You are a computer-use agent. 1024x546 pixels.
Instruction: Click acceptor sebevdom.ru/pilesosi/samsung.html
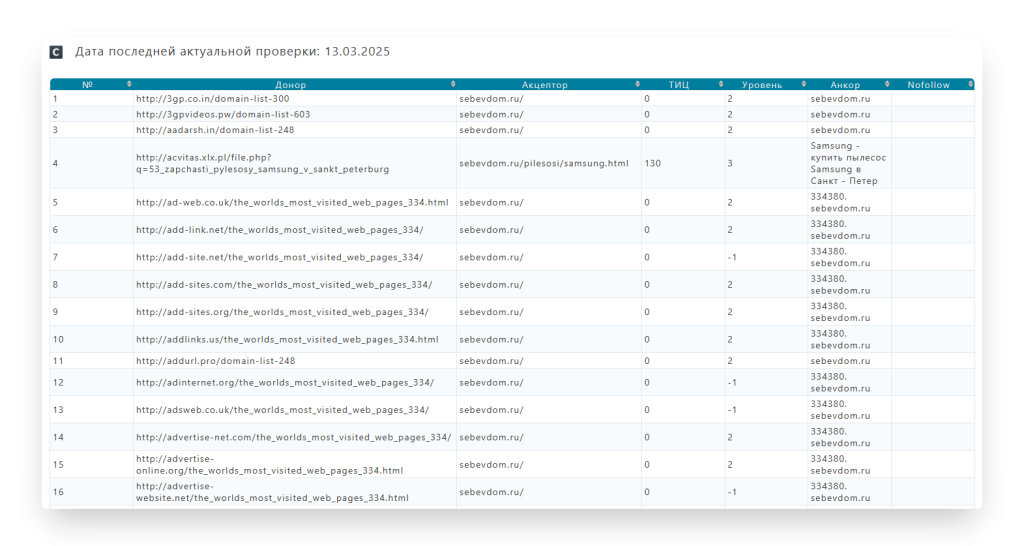tap(543, 163)
